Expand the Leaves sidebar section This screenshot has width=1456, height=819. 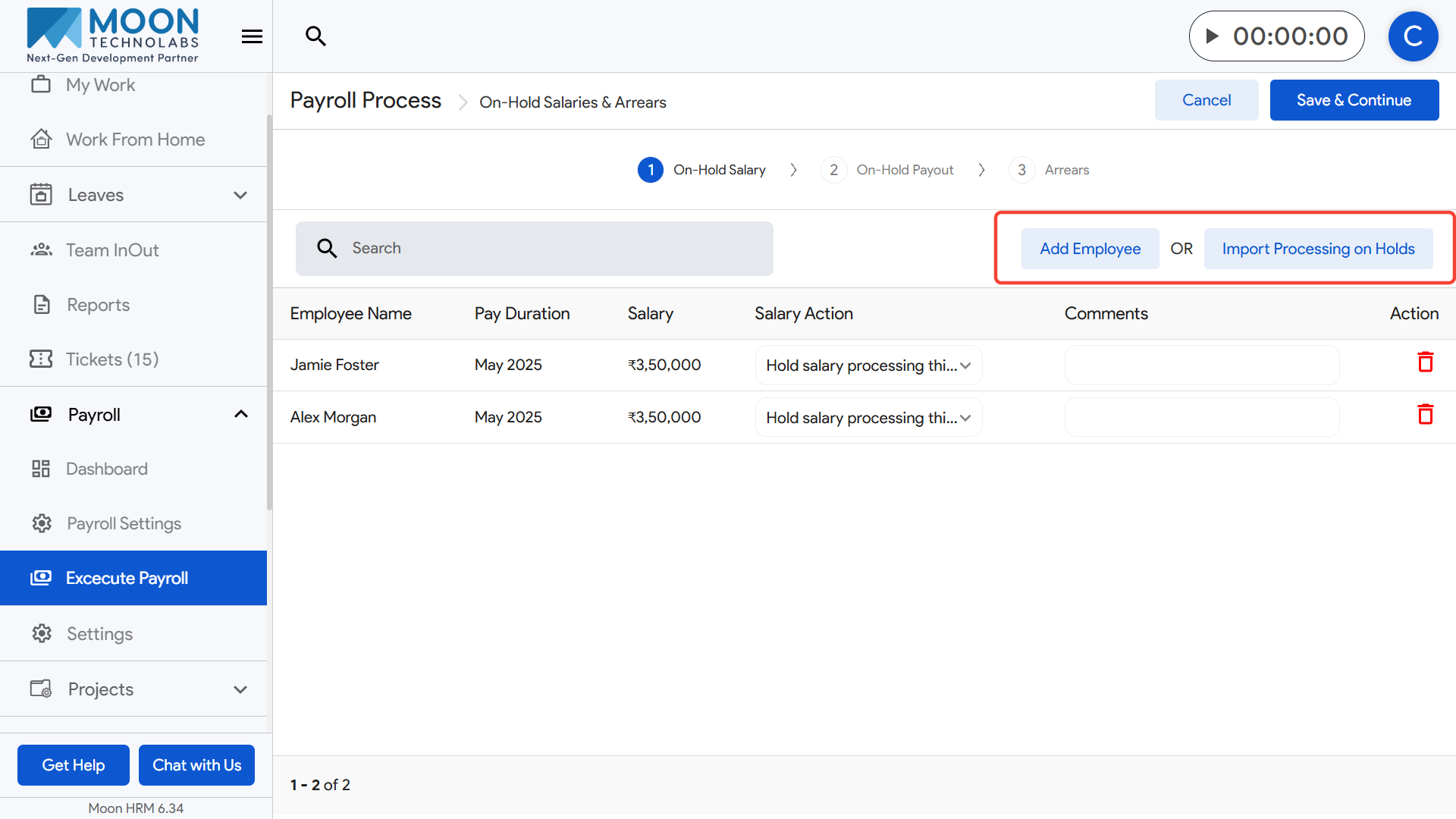(240, 195)
